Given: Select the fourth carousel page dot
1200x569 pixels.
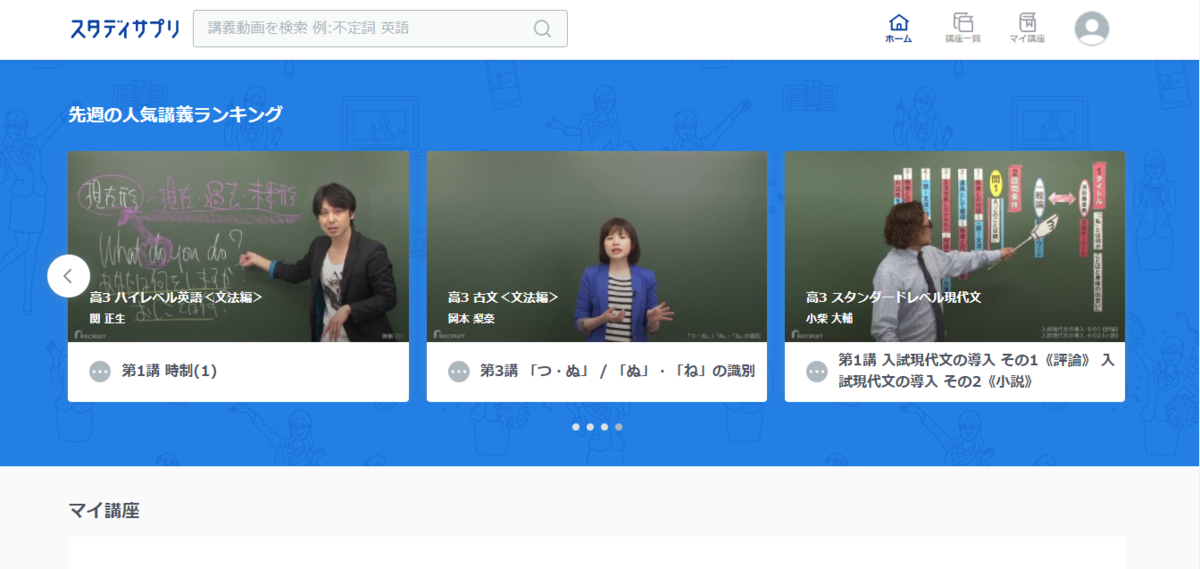Looking at the screenshot, I should 618,427.
